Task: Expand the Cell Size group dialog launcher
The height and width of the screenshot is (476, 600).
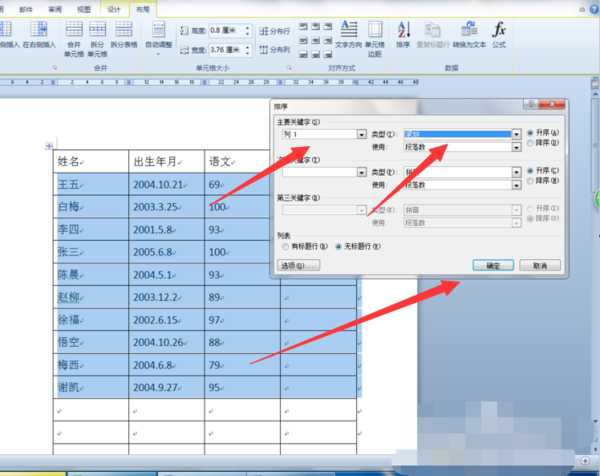Action: (x=289, y=68)
